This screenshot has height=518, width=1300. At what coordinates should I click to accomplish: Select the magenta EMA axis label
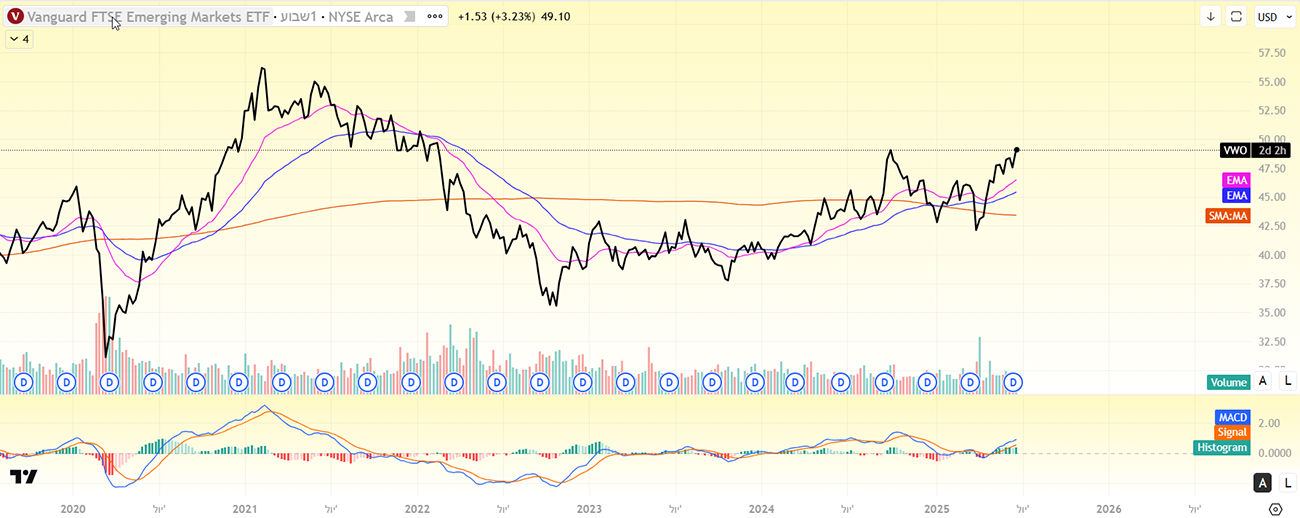[1237, 180]
